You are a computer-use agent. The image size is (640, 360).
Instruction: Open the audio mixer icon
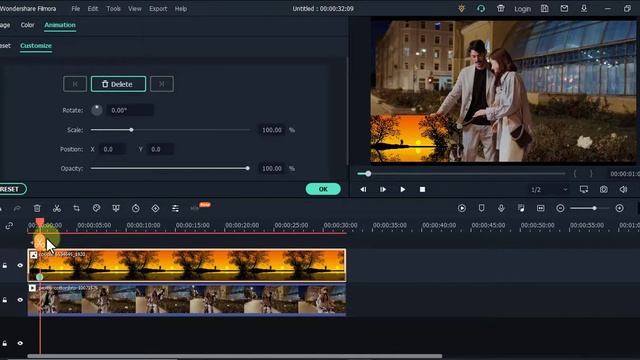click(521, 208)
